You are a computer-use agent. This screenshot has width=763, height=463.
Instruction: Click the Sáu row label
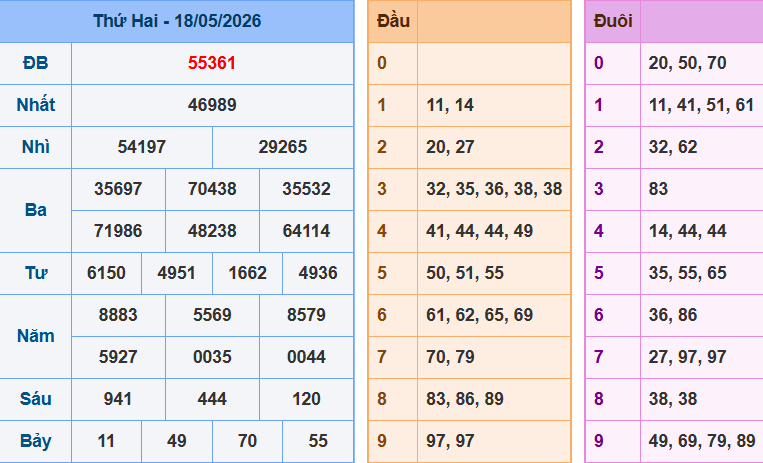click(36, 399)
